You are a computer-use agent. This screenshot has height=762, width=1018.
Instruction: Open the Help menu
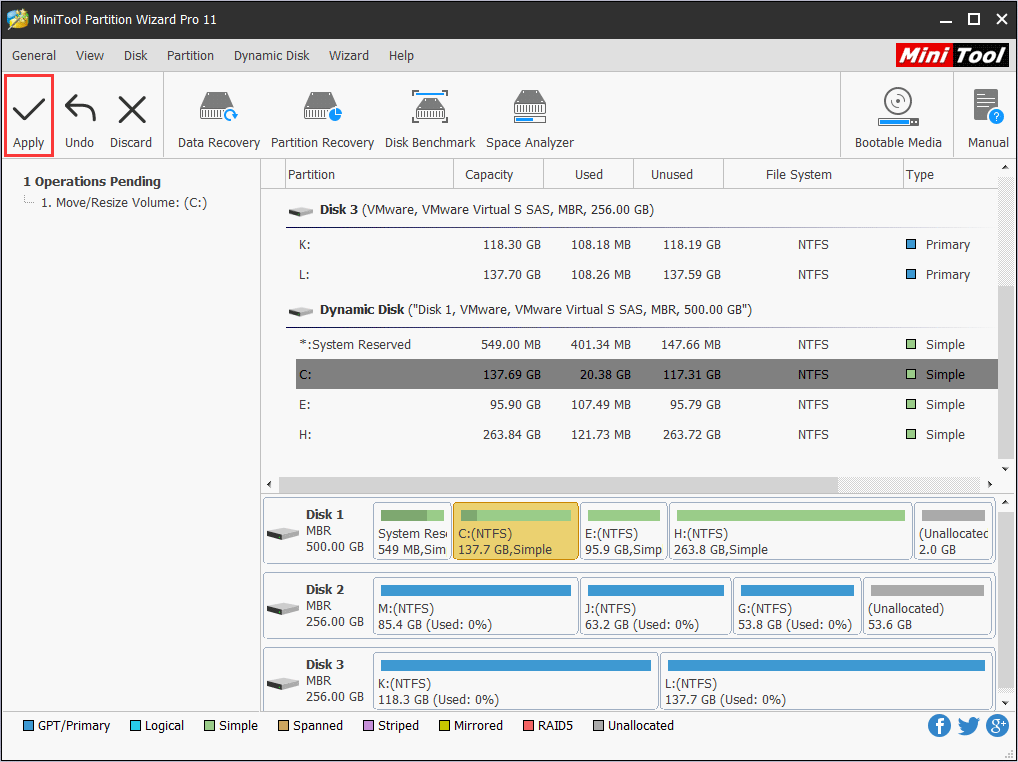[x=401, y=56]
